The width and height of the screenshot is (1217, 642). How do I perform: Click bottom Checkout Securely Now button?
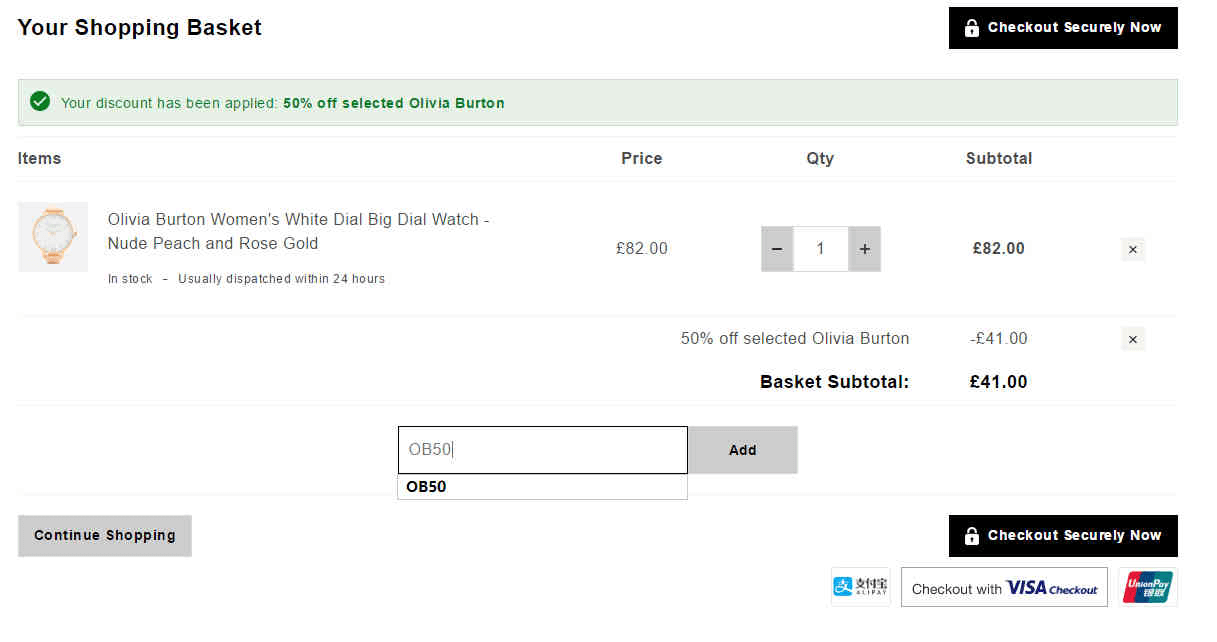[x=1063, y=536]
